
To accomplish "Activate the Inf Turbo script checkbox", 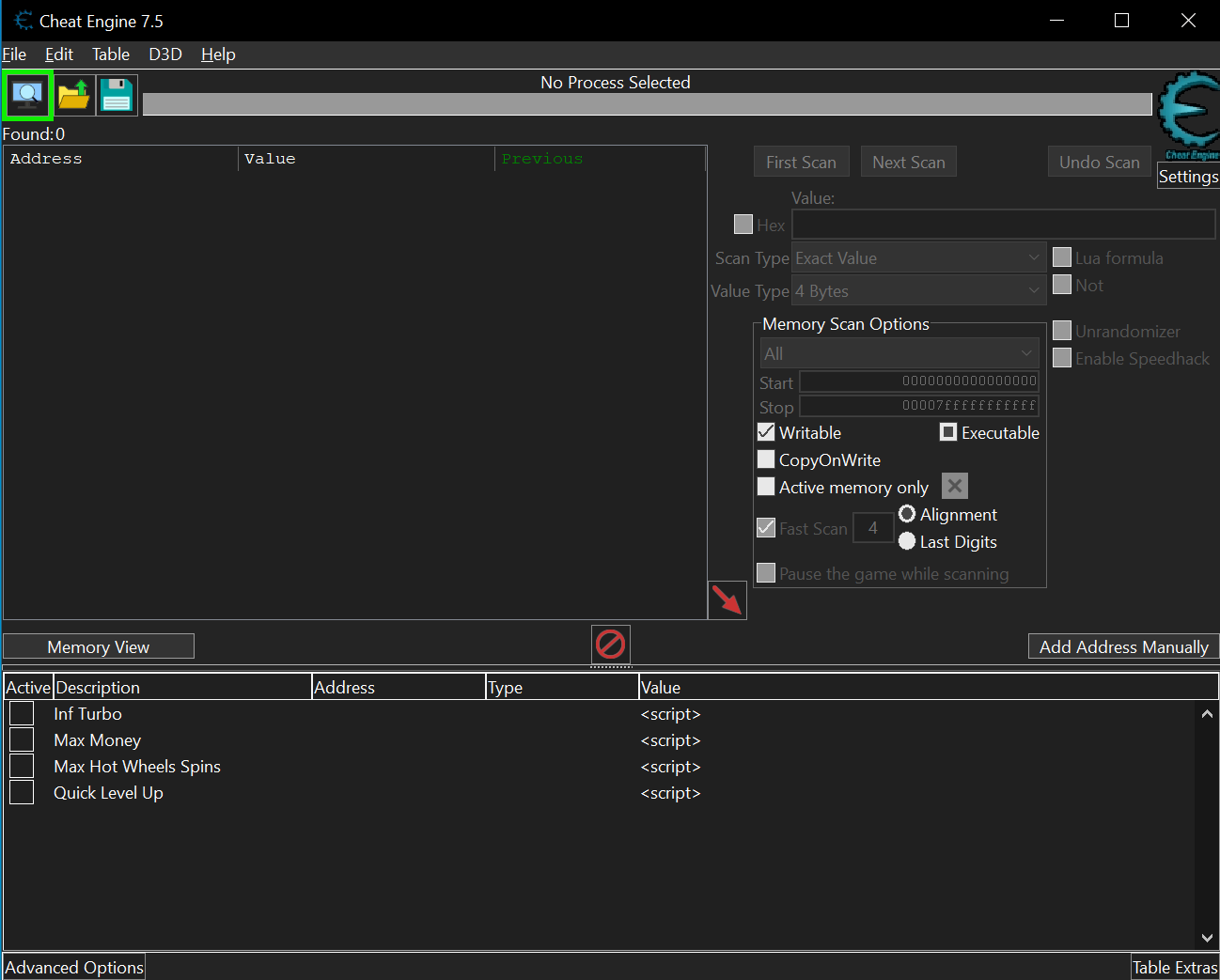I will point(22,713).
